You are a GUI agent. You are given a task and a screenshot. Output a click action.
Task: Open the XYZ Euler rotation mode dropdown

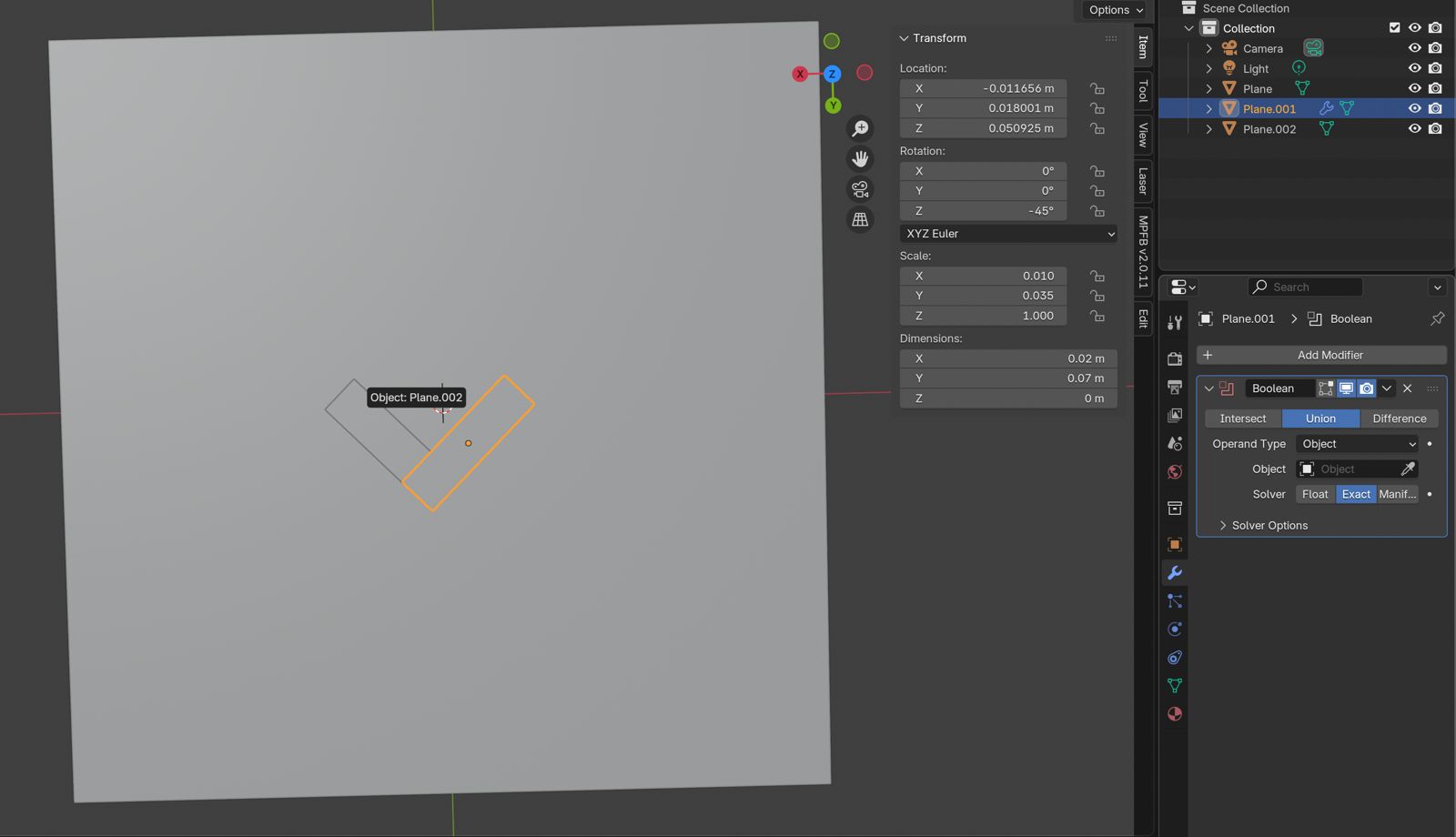pyautogui.click(x=1008, y=234)
